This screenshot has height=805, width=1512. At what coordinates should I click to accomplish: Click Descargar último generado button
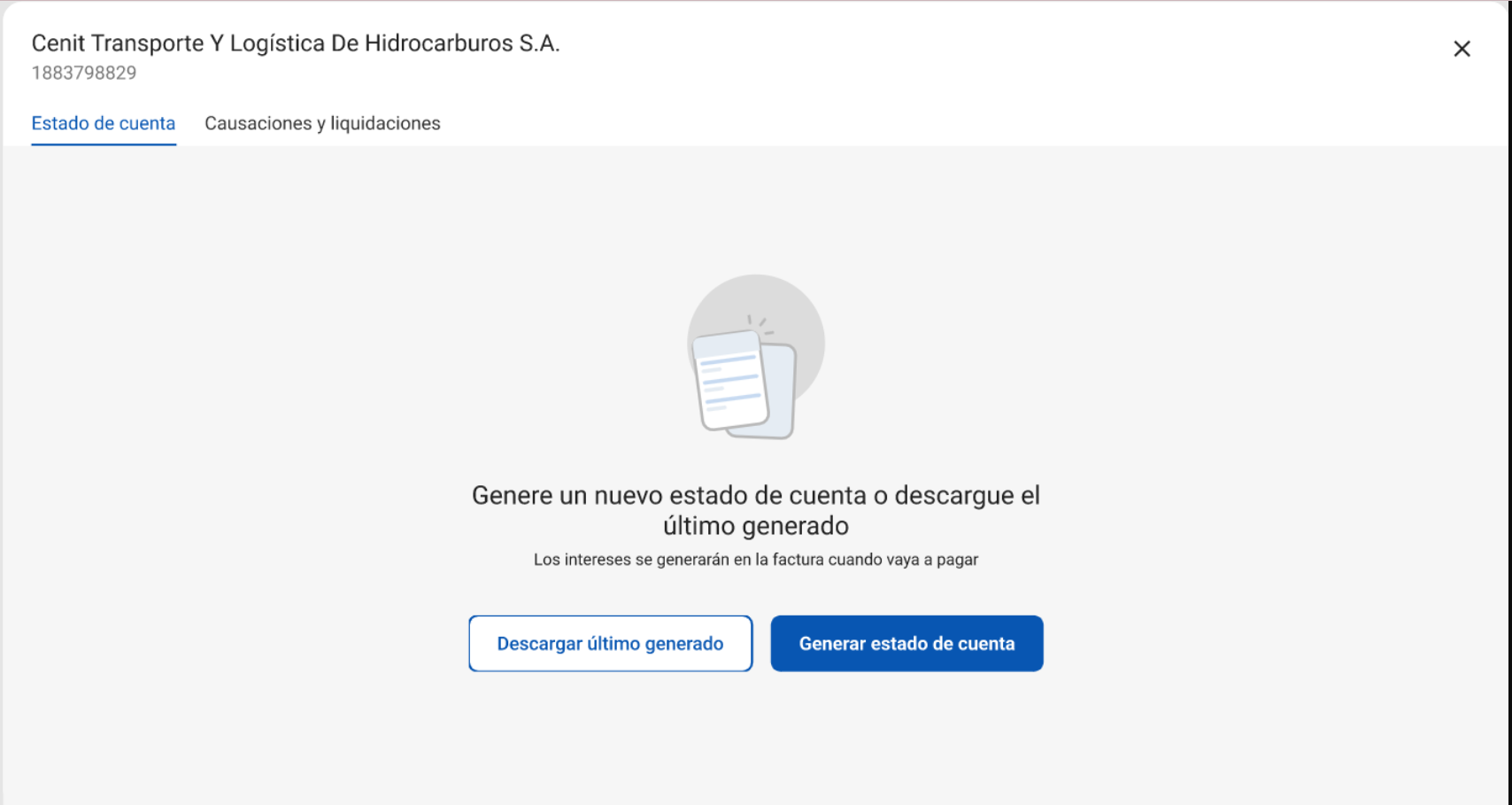pyautogui.click(x=610, y=644)
